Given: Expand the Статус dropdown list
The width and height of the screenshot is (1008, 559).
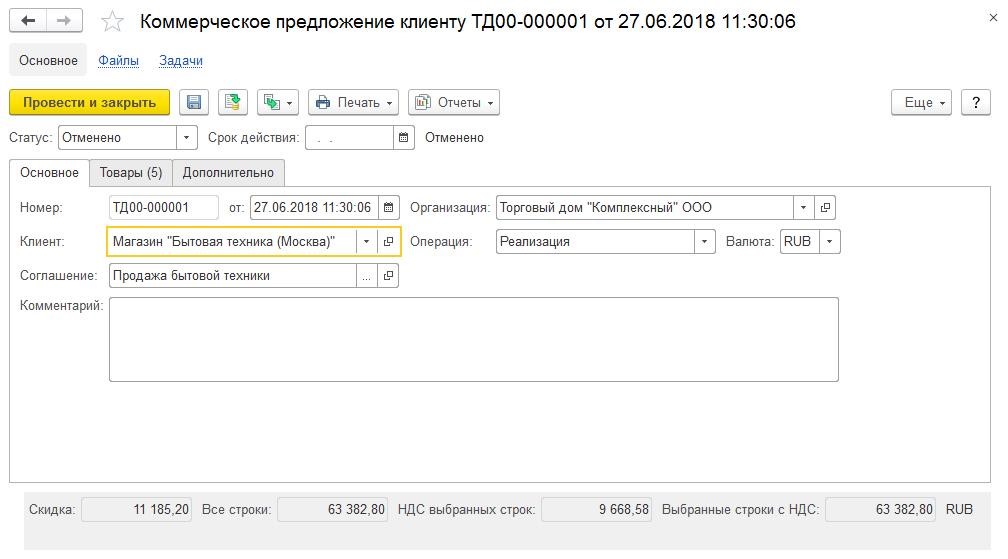Looking at the screenshot, I should 186,138.
